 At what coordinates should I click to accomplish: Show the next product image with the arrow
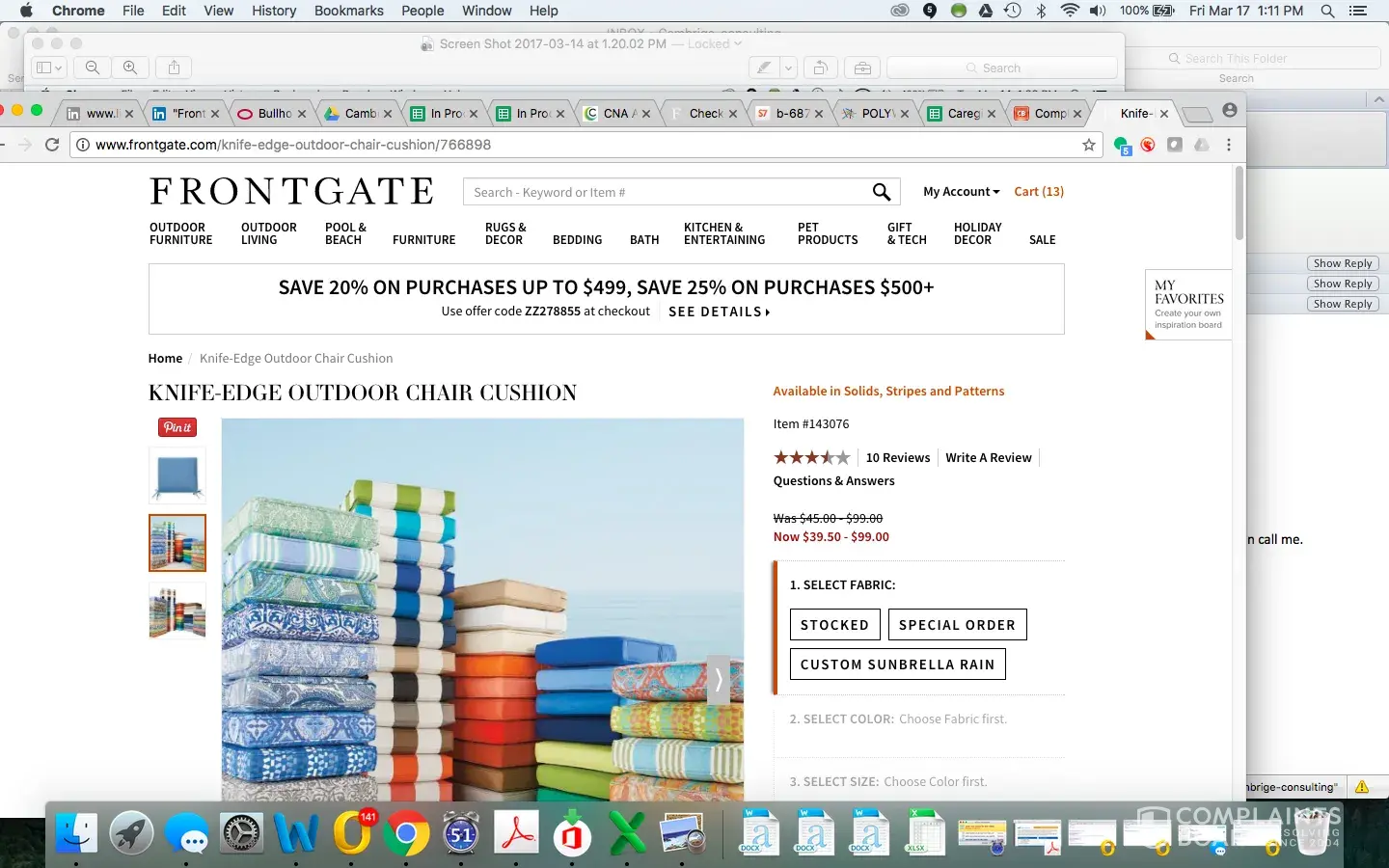pyautogui.click(x=719, y=680)
